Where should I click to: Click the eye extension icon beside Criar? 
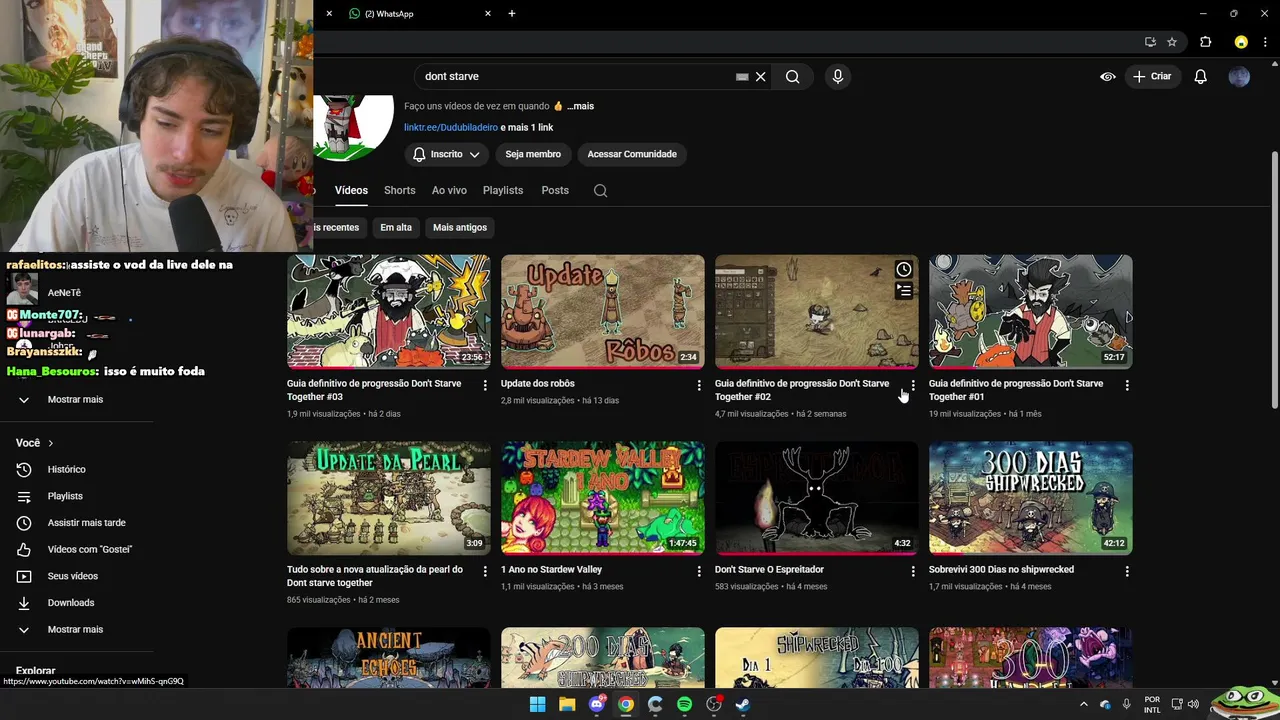click(1108, 76)
